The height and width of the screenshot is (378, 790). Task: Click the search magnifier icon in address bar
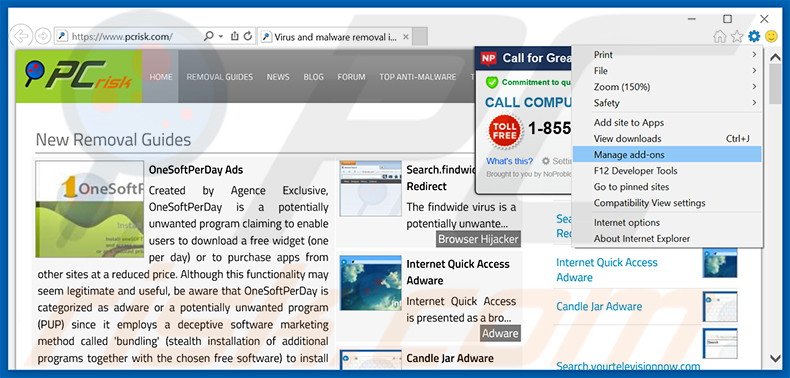(209, 36)
